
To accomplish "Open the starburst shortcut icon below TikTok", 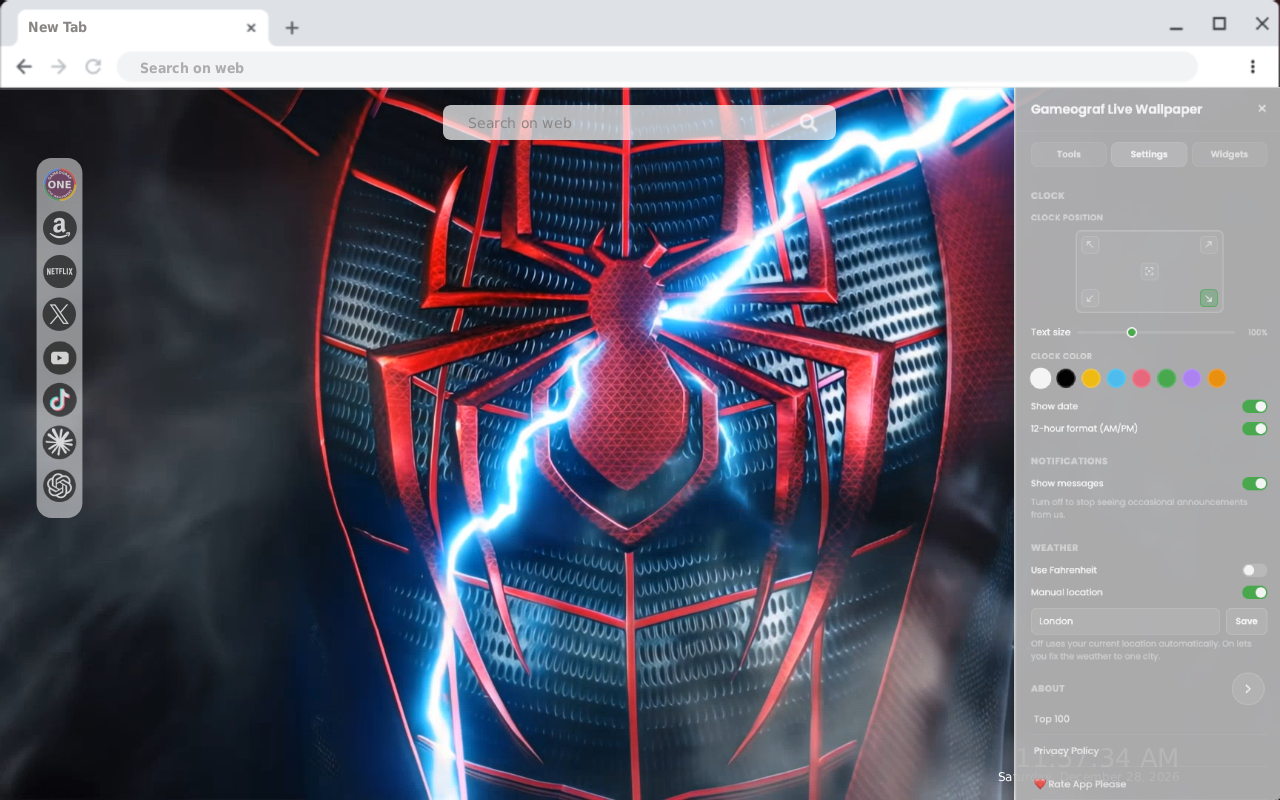I will 60,442.
